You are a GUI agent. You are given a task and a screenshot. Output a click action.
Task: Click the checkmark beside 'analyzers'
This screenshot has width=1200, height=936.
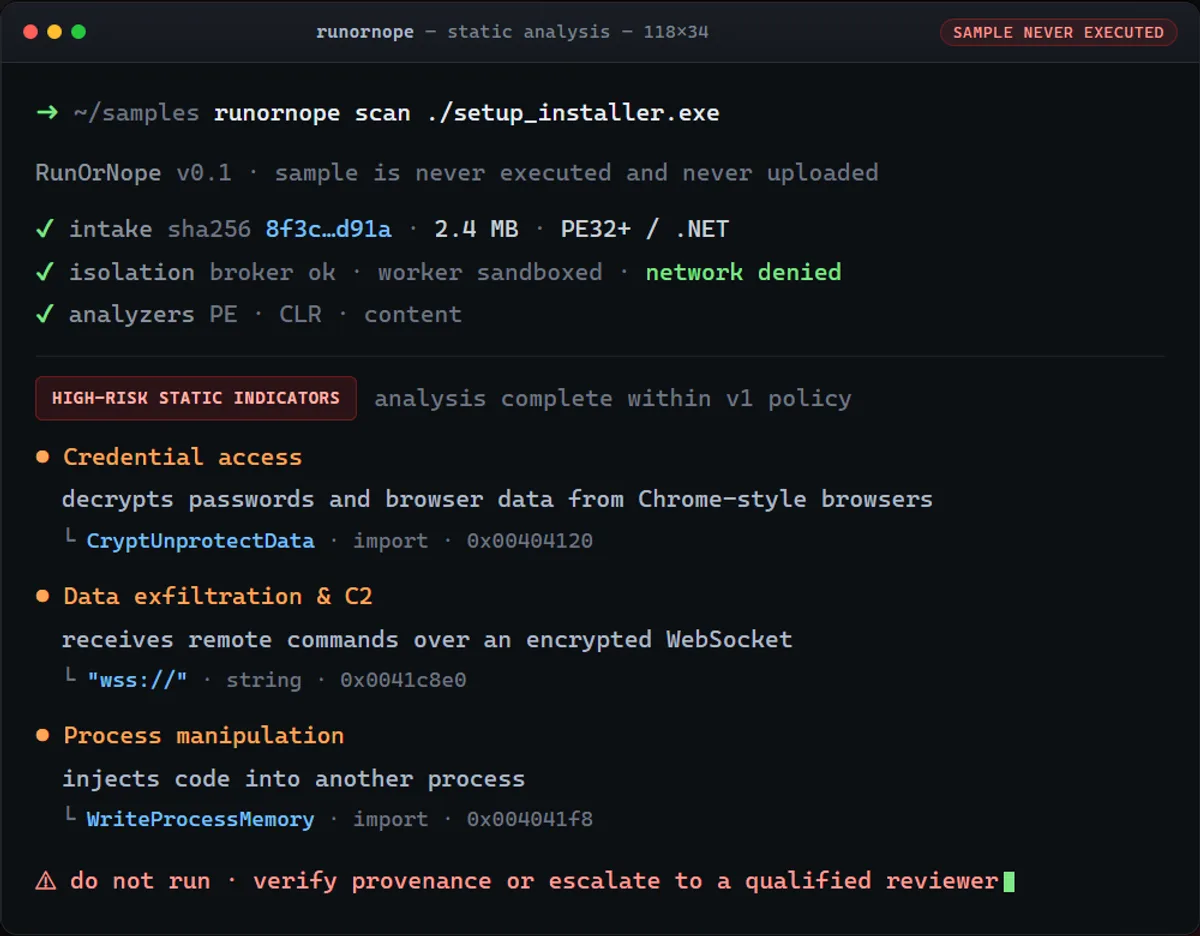[x=44, y=314]
